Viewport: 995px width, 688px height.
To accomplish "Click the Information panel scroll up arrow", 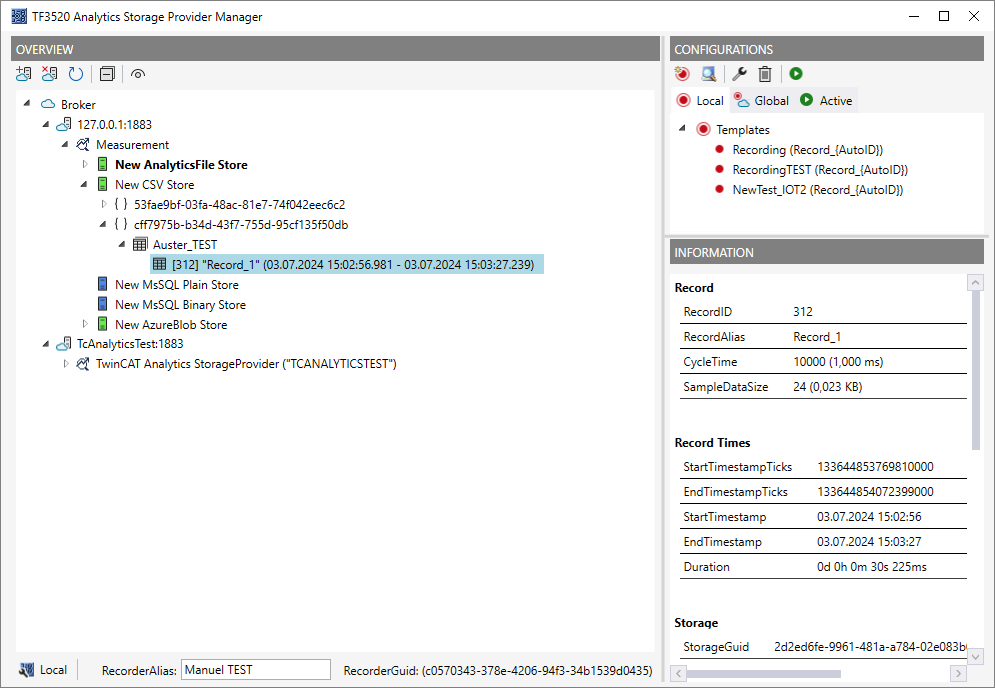I will point(975,282).
